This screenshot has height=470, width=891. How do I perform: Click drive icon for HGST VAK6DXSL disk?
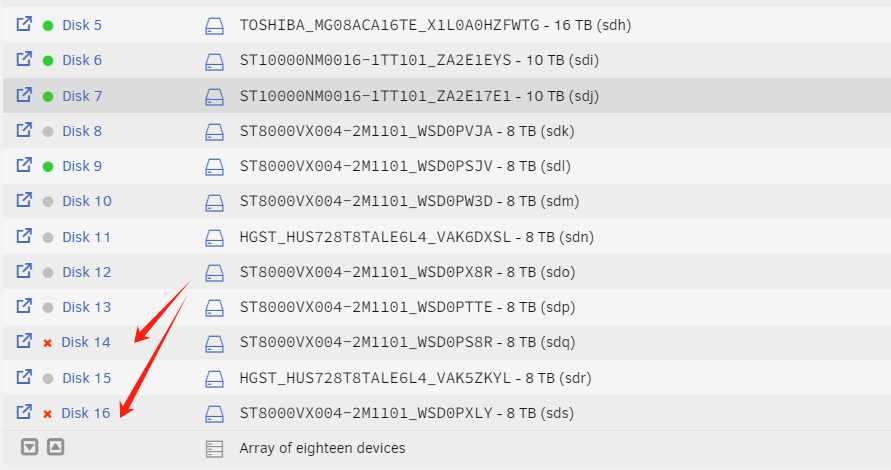click(x=214, y=238)
